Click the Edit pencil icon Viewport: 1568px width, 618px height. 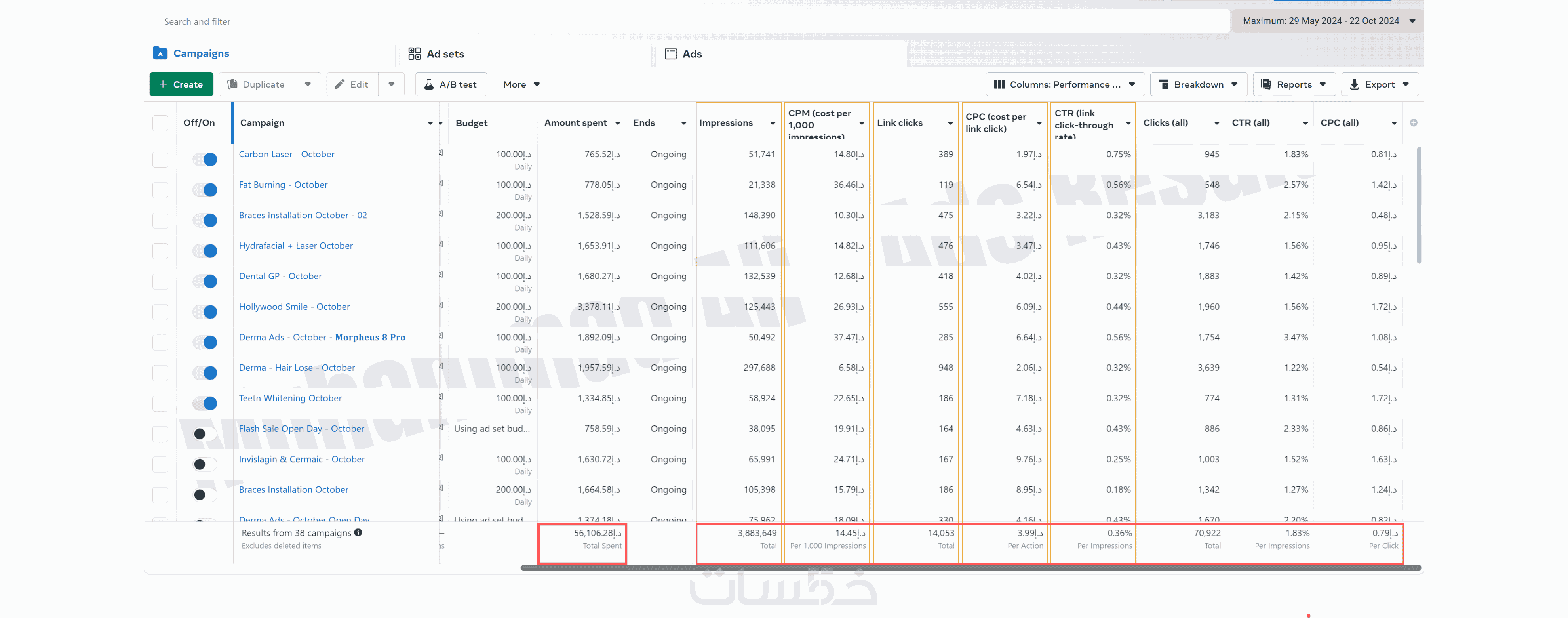(x=340, y=84)
